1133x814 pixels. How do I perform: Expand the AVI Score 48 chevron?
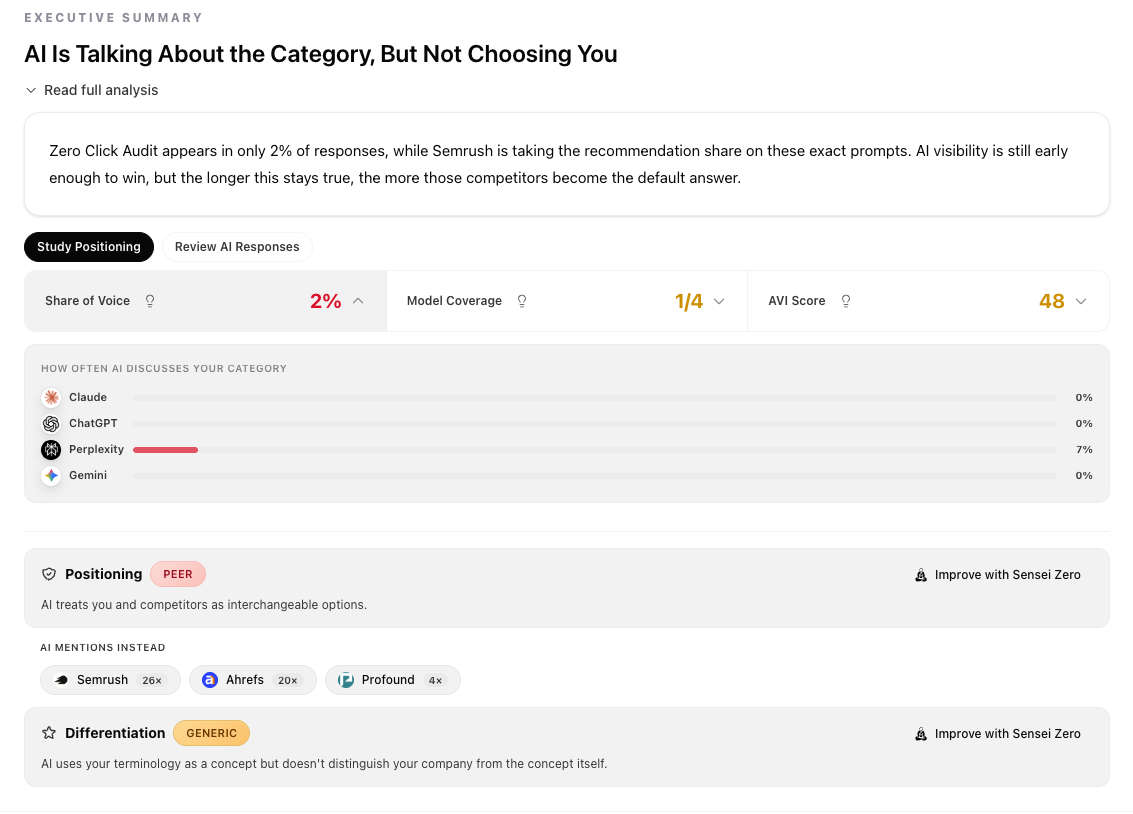point(1081,301)
